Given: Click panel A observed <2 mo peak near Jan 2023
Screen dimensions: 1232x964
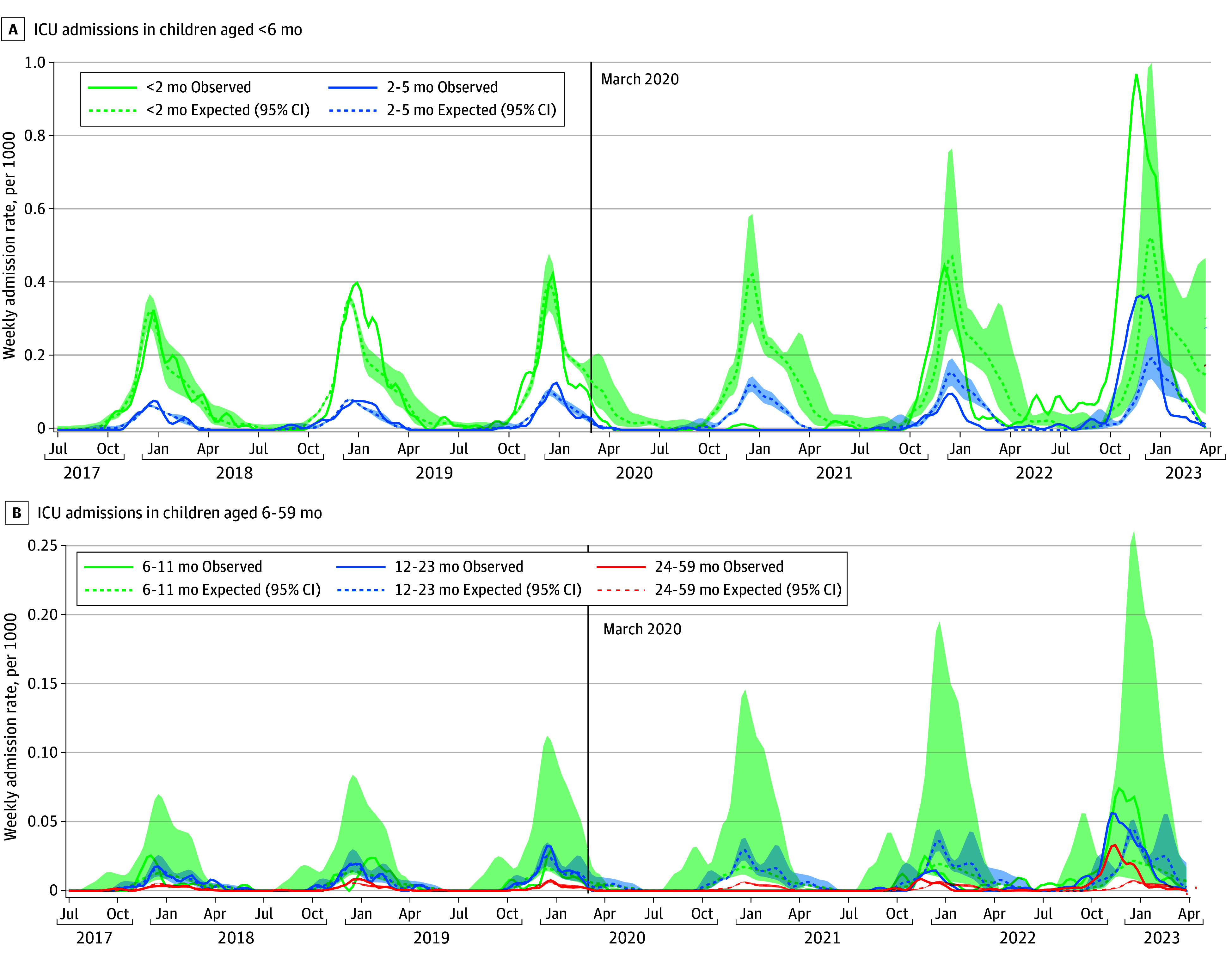Looking at the screenshot, I should point(1136,75).
